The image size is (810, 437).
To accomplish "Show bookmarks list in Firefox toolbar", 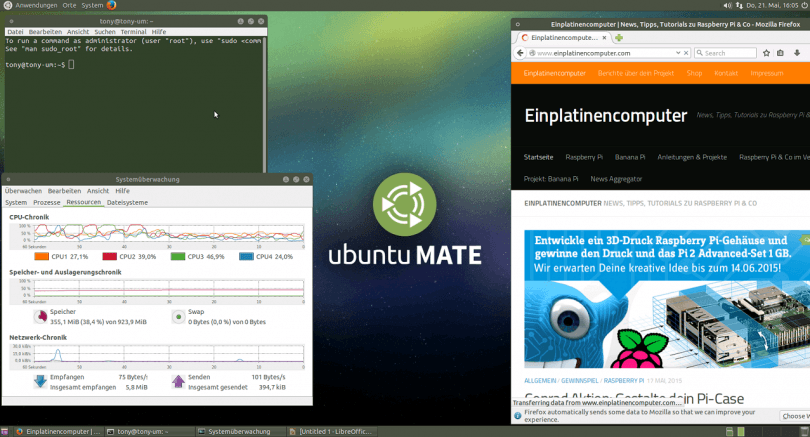I will click(781, 53).
